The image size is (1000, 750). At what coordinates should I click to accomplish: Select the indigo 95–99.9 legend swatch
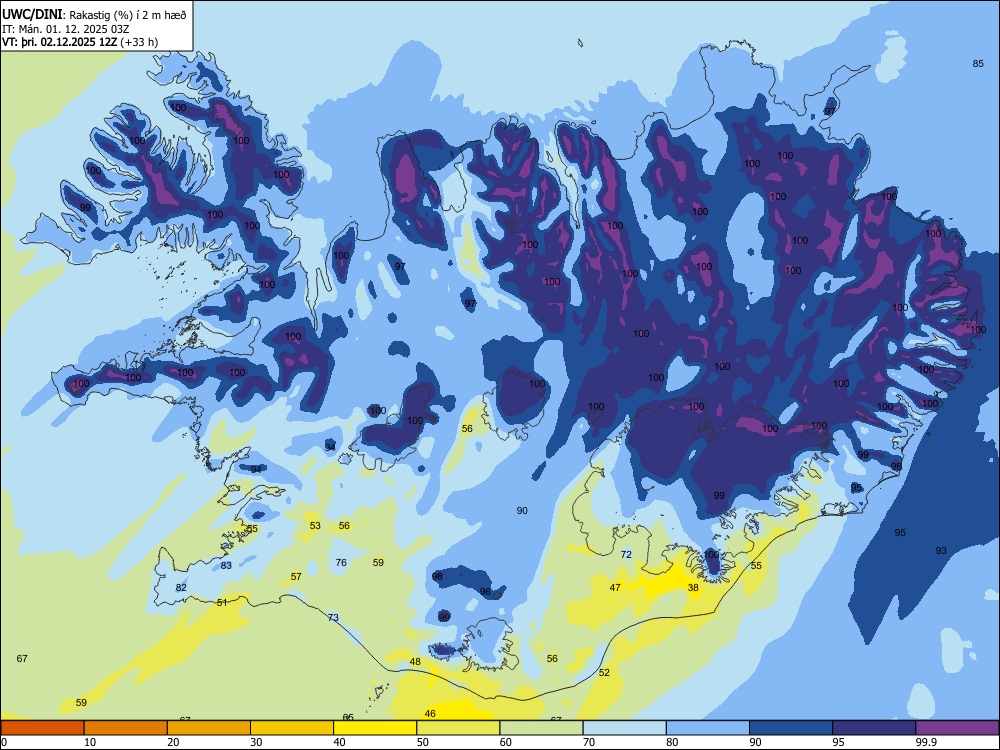tap(874, 728)
